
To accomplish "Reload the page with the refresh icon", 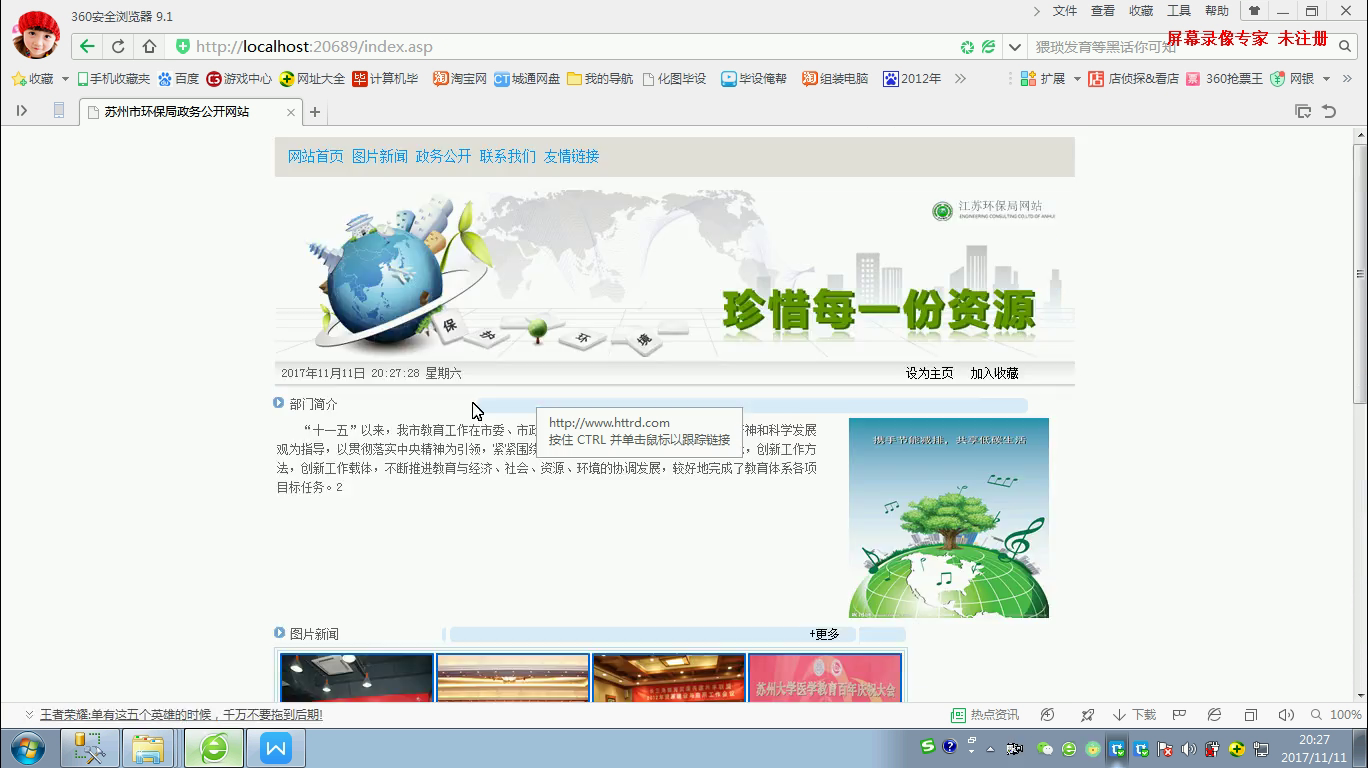I will (118, 47).
